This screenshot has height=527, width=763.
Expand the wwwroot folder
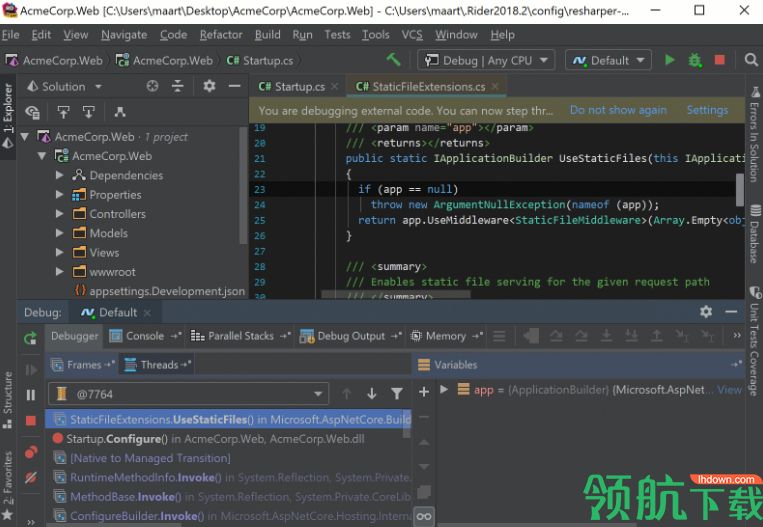coord(59,272)
